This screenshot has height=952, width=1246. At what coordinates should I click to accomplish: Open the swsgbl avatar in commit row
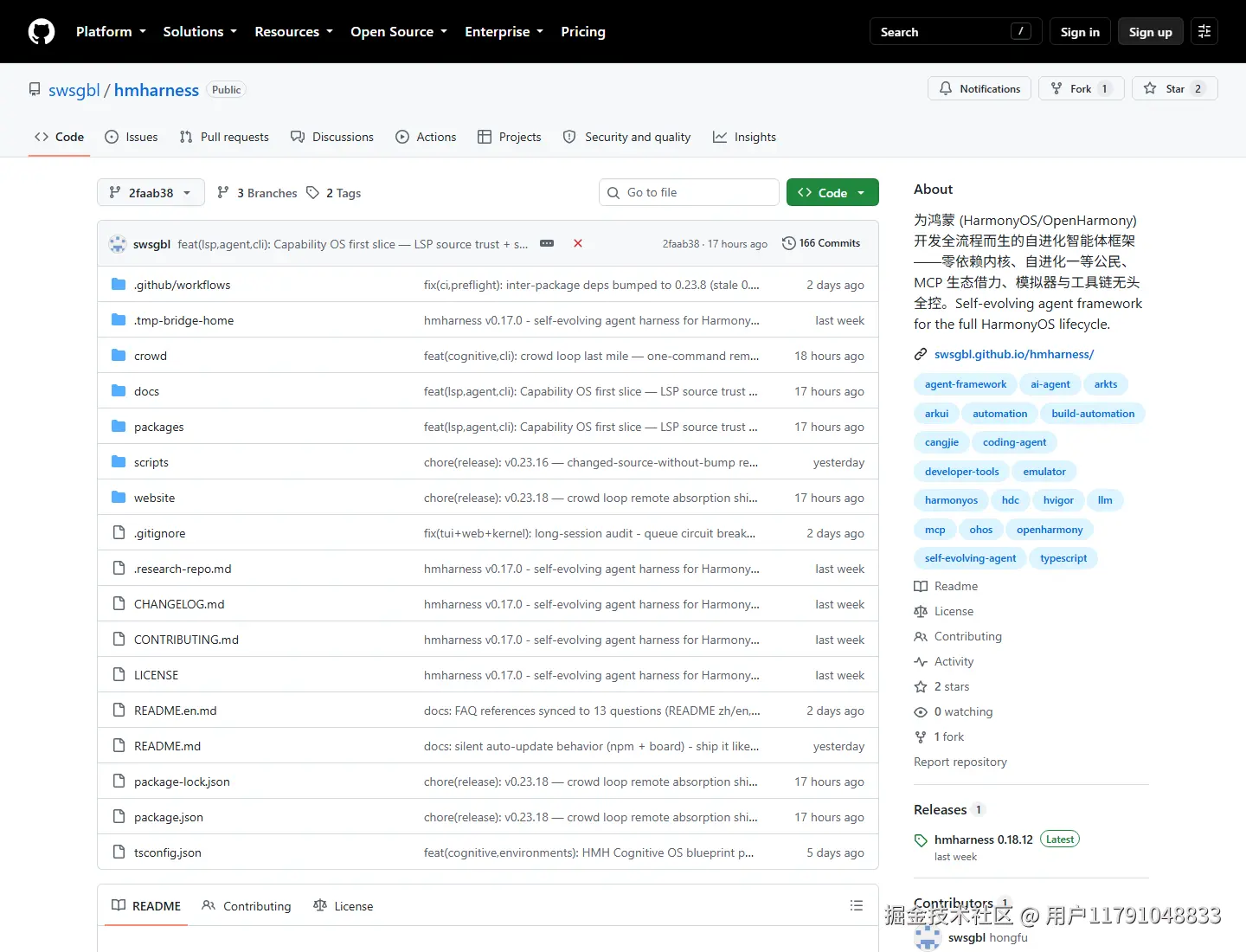pos(118,244)
